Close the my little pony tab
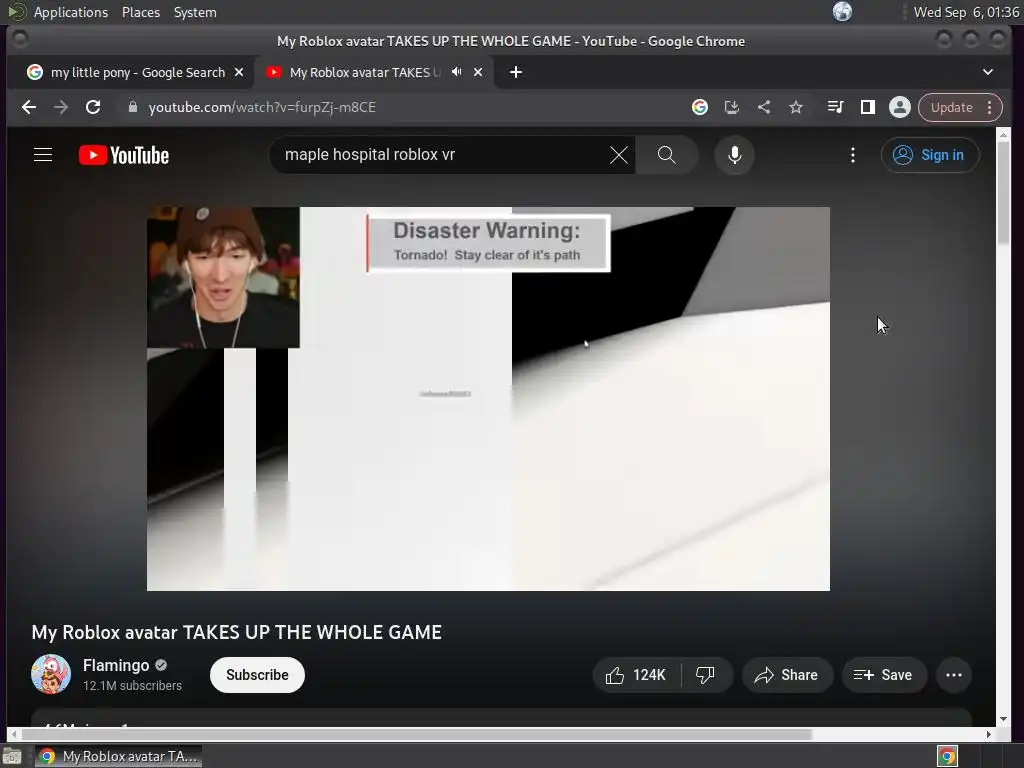 click(x=239, y=72)
